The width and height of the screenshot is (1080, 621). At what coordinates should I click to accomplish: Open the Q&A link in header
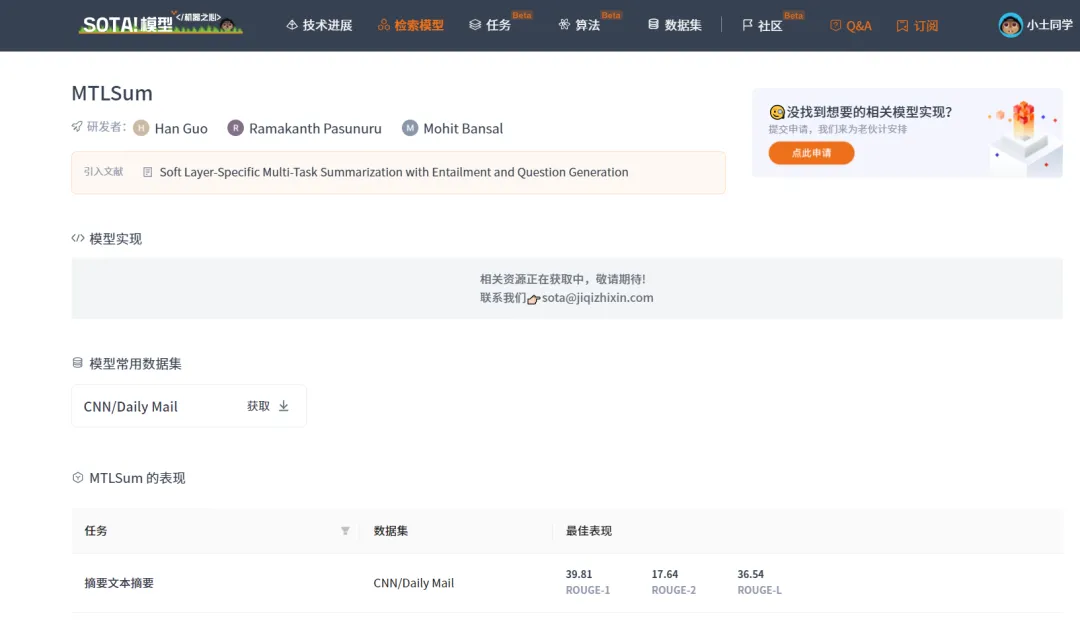point(851,25)
